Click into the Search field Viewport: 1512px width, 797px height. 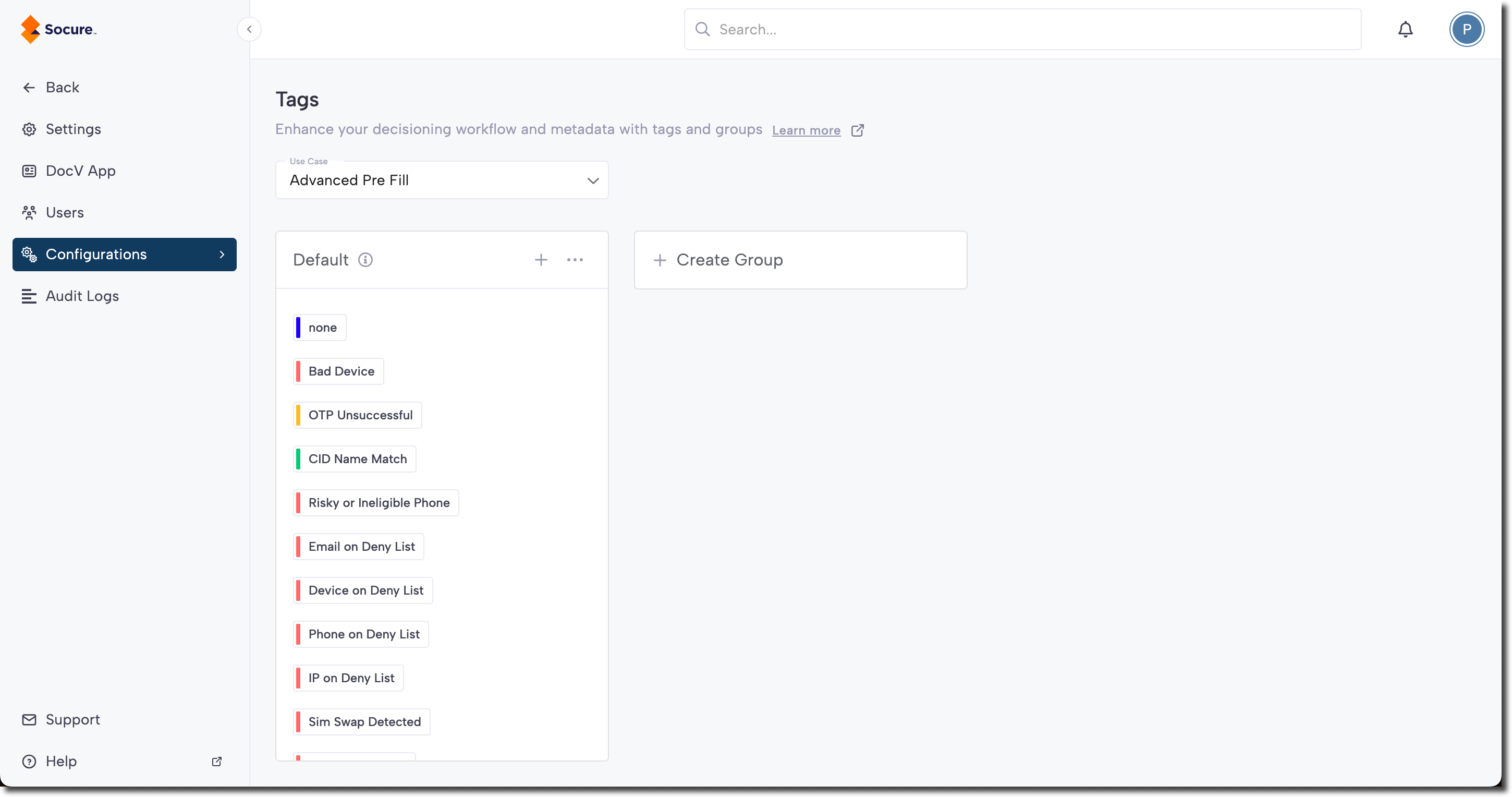coord(1021,29)
